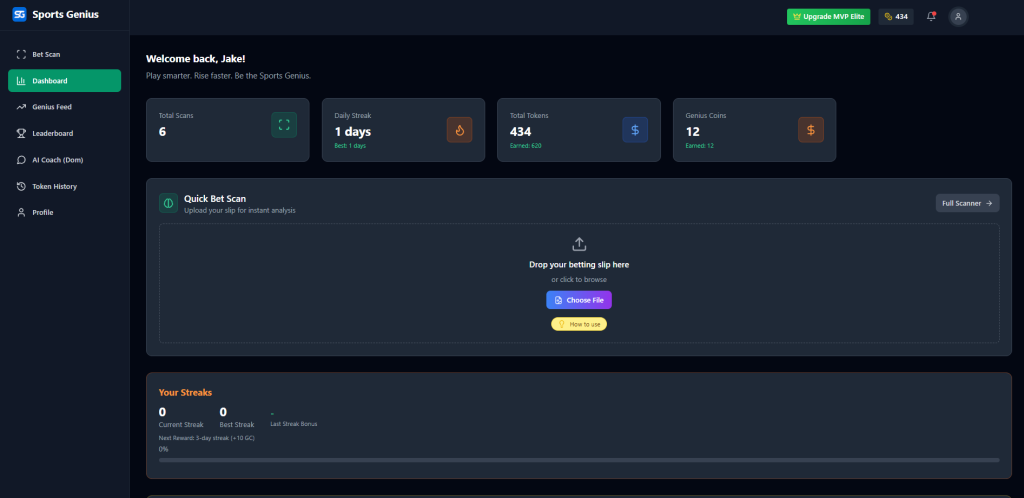
Task: Click the streak reward progress bar
Action: [578, 460]
